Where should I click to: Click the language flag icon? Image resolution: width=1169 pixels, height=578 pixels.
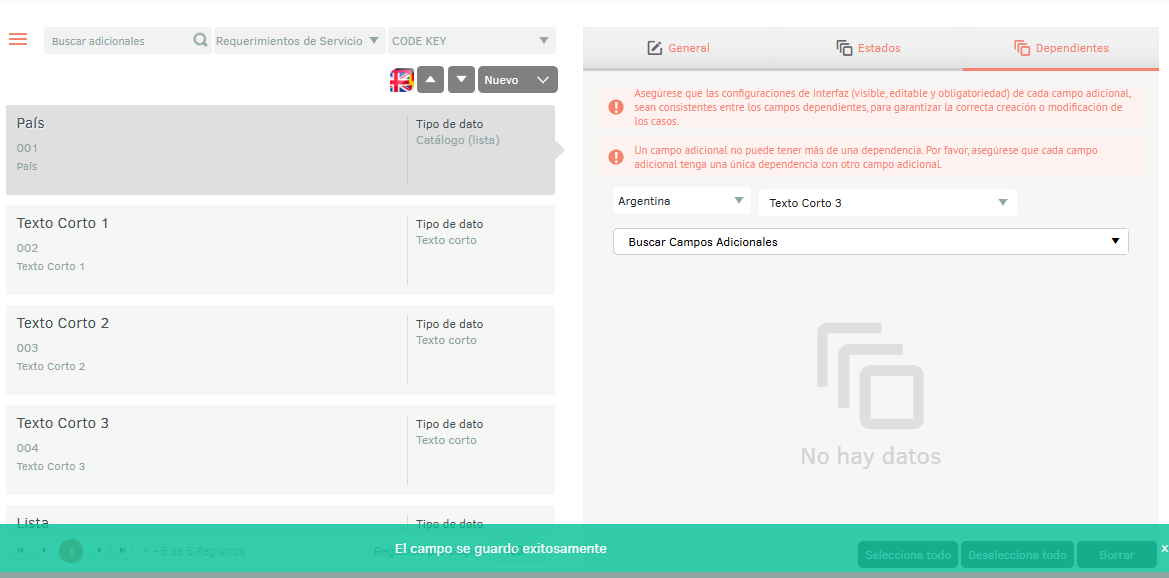(x=401, y=80)
